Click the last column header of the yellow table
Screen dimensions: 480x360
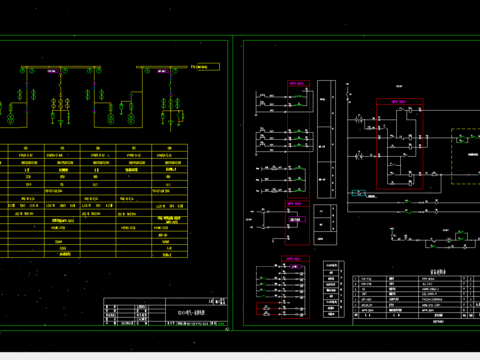pos(169,148)
